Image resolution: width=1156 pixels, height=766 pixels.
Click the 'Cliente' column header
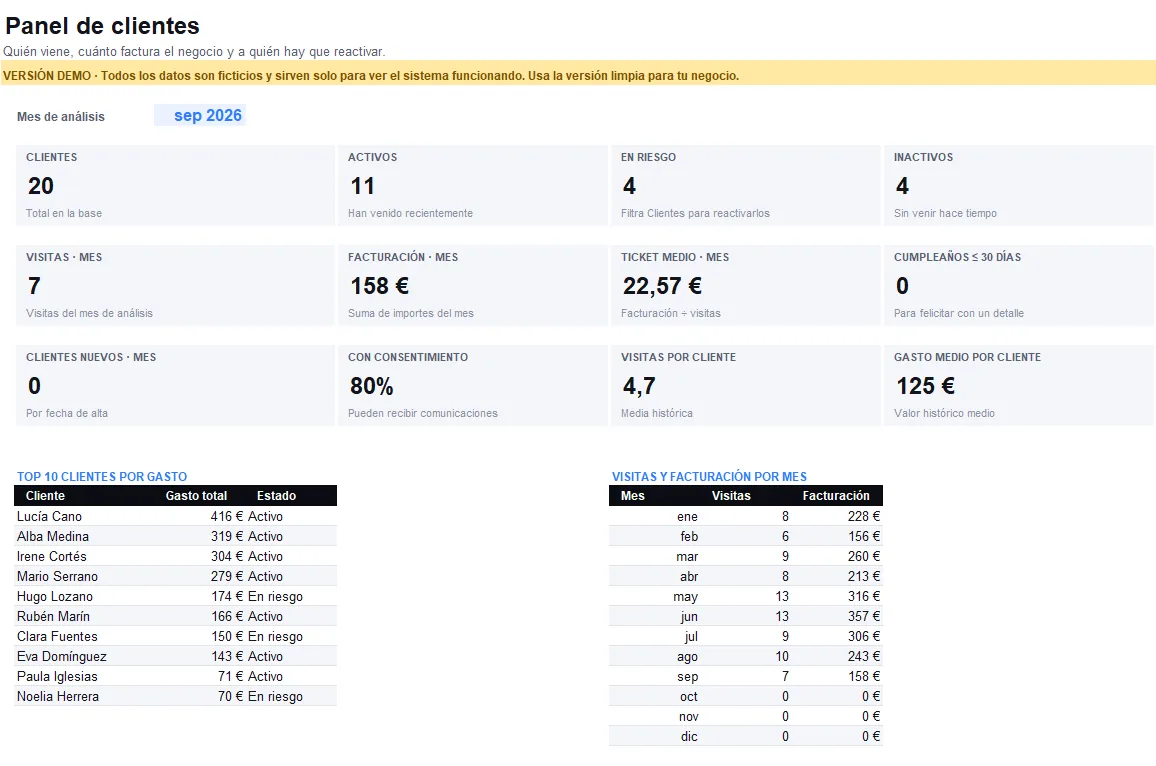(x=45, y=495)
